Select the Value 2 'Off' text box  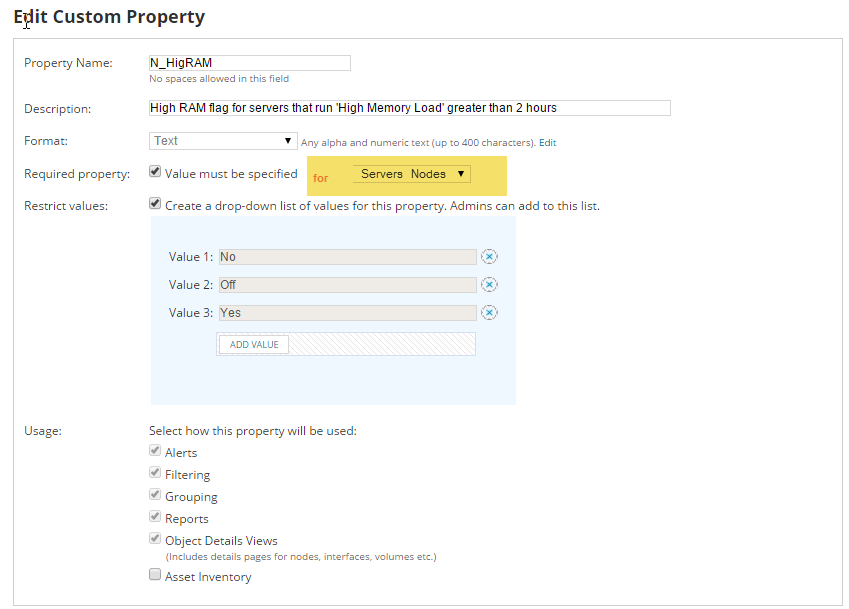(x=348, y=285)
